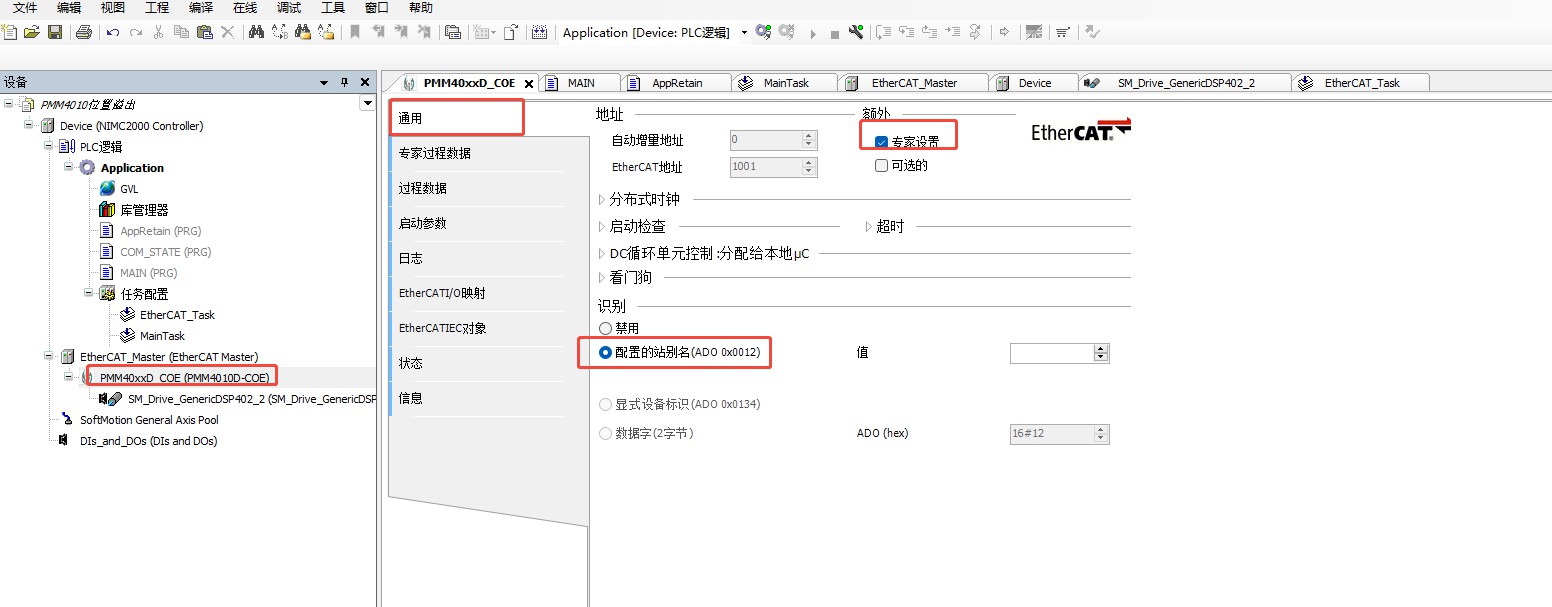This screenshot has width=1552, height=607.
Task: Select DIs_and_DOs node in device tree
Action: [x=148, y=441]
